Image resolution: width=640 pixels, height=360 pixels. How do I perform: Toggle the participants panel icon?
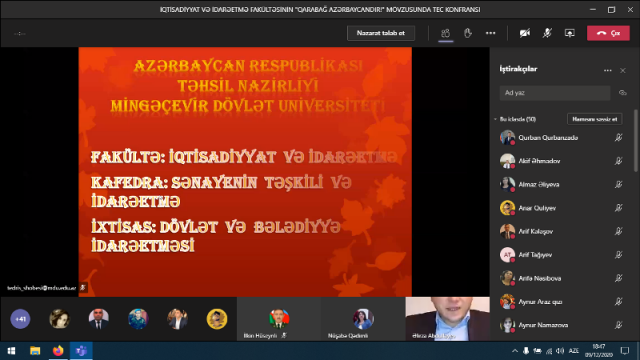tap(445, 33)
